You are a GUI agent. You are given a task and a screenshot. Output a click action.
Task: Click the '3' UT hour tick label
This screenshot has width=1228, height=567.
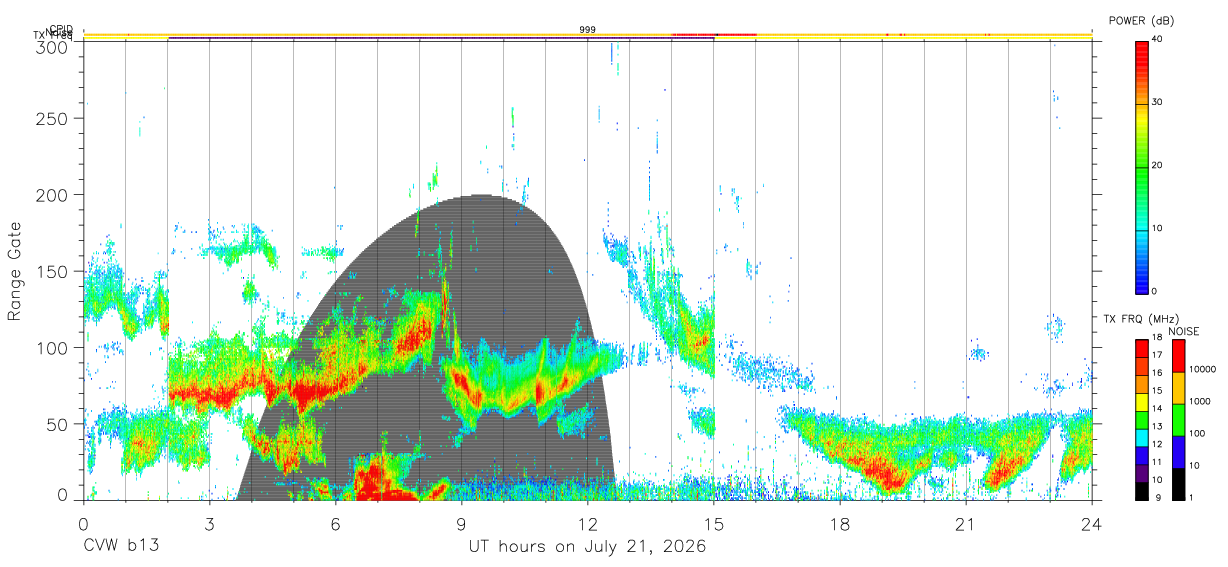pos(209,523)
